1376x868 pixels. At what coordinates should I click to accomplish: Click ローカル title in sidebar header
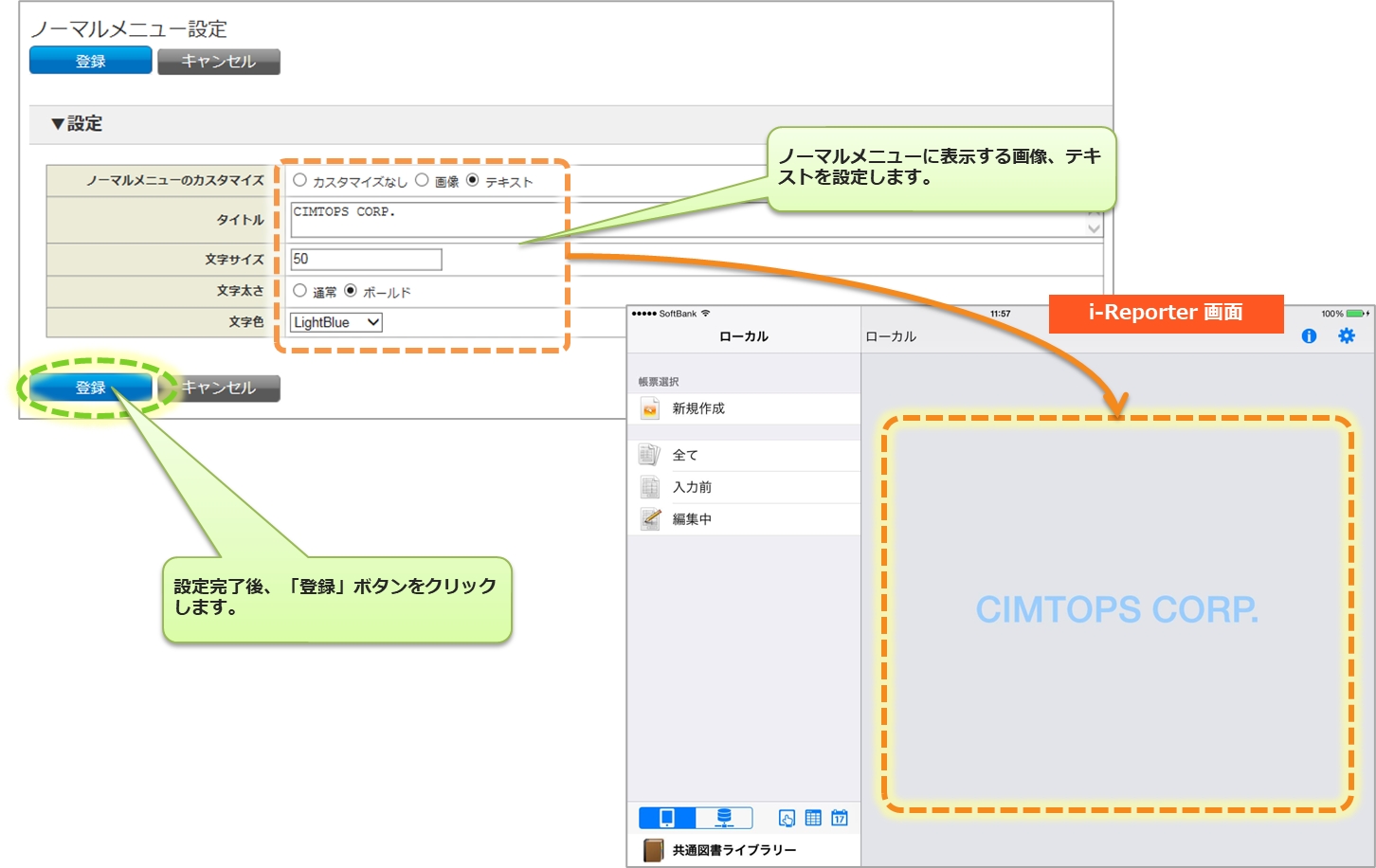click(744, 336)
